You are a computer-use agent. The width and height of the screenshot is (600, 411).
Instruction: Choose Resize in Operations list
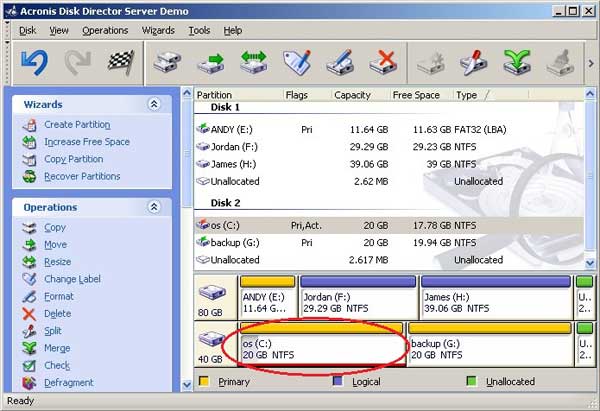[x=57, y=262]
